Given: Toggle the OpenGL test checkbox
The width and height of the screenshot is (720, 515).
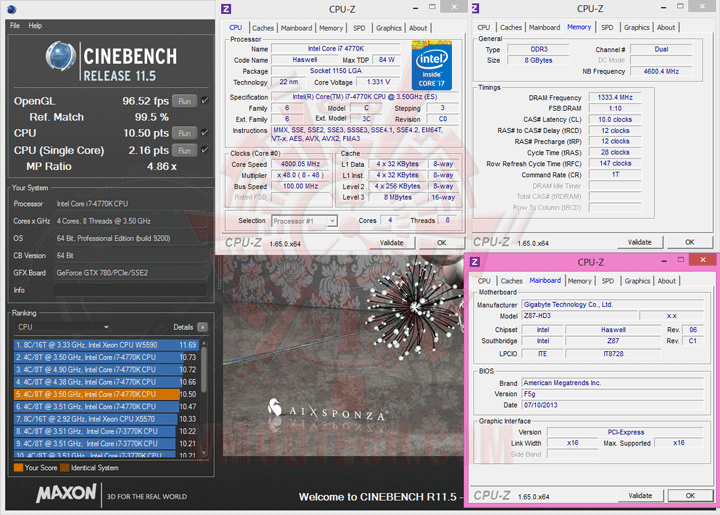Looking at the screenshot, I should tap(205, 101).
